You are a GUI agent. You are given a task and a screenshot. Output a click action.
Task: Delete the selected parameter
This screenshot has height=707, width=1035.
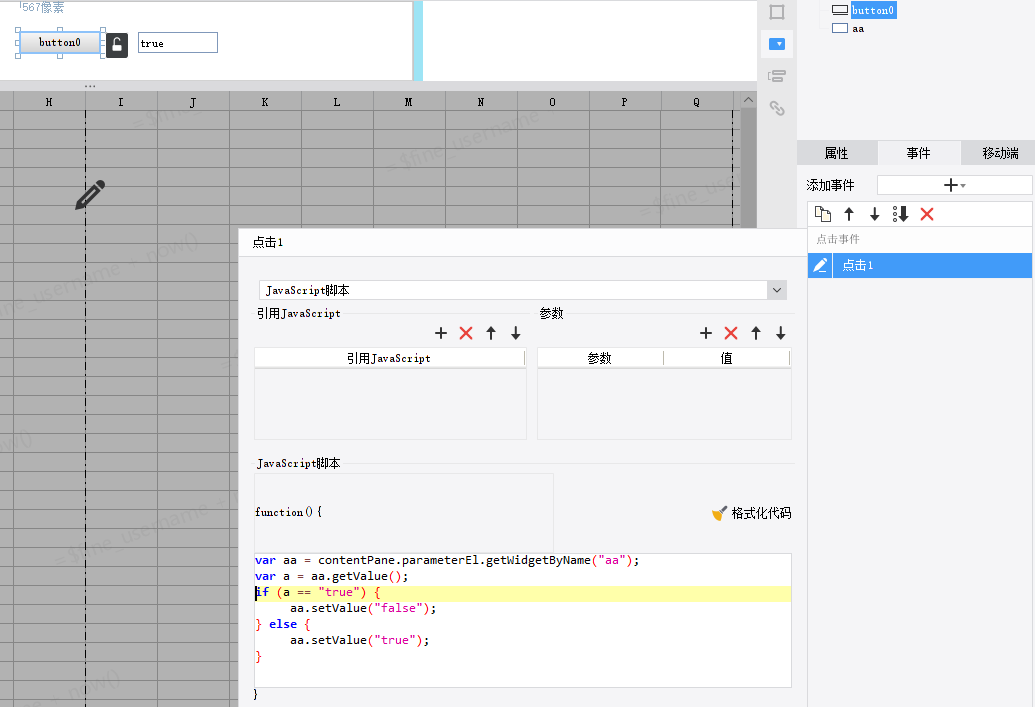(x=731, y=333)
